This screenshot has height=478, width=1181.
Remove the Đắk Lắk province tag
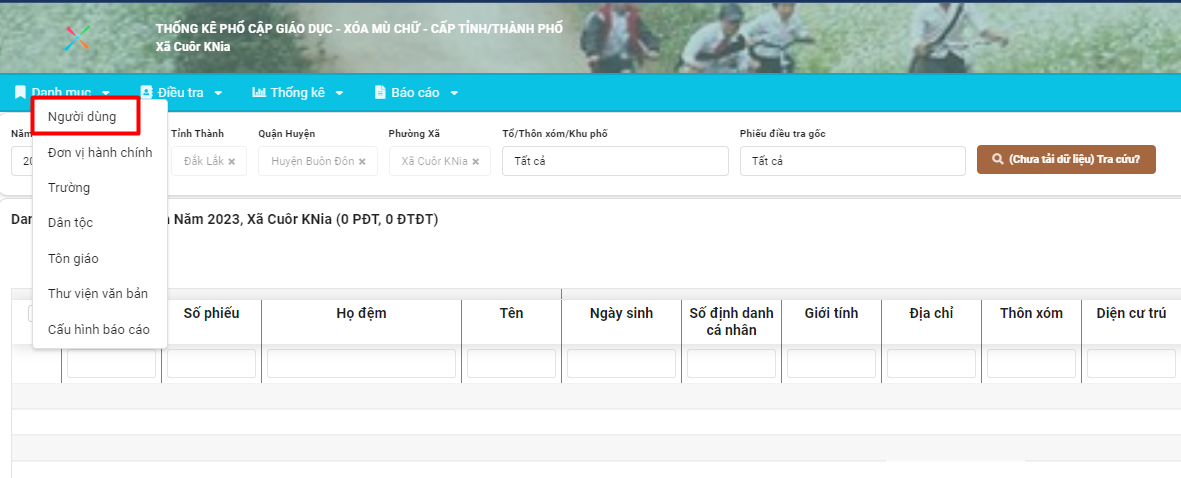pyautogui.click(x=232, y=161)
